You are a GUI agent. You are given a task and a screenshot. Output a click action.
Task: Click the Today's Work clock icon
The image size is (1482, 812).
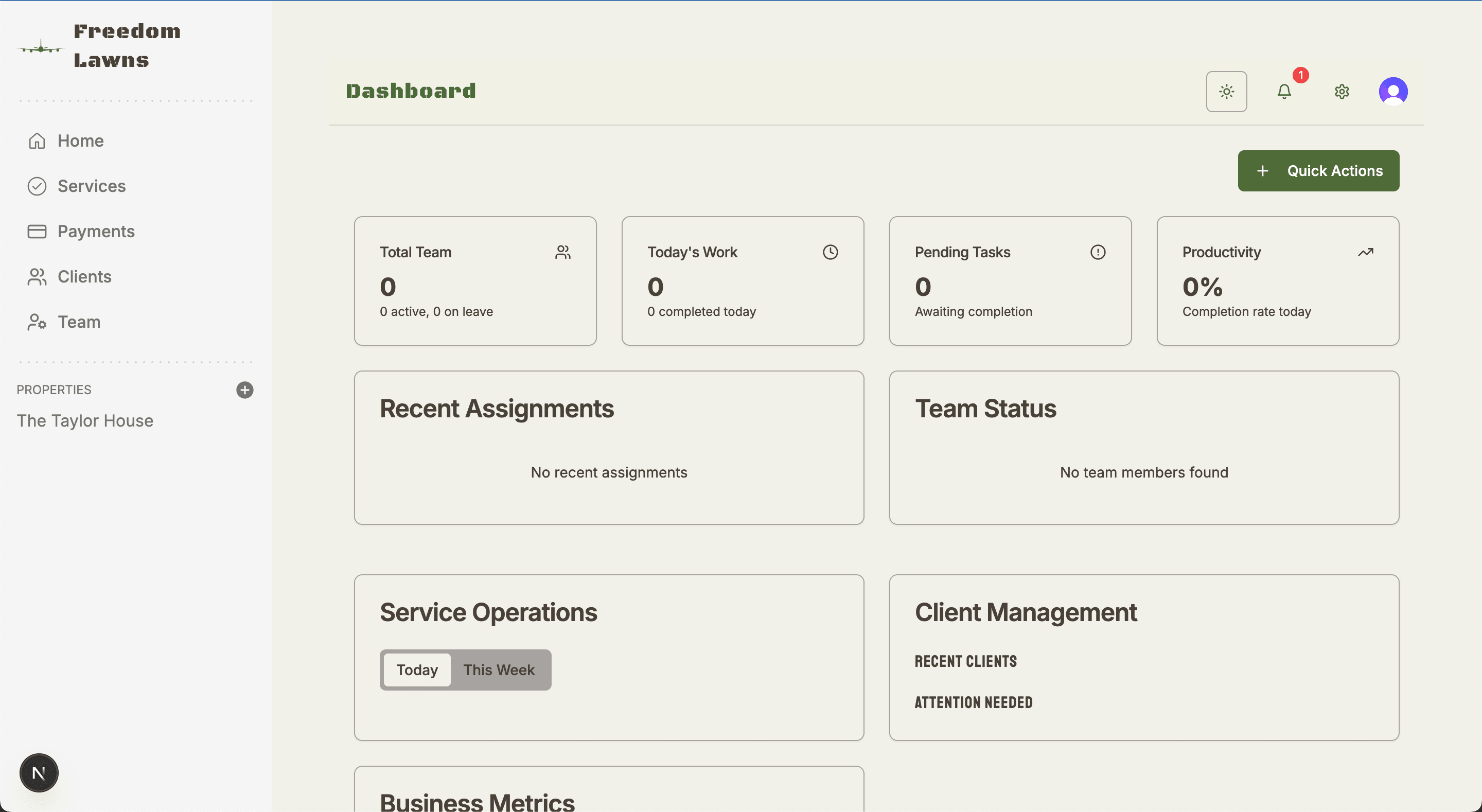coord(830,252)
